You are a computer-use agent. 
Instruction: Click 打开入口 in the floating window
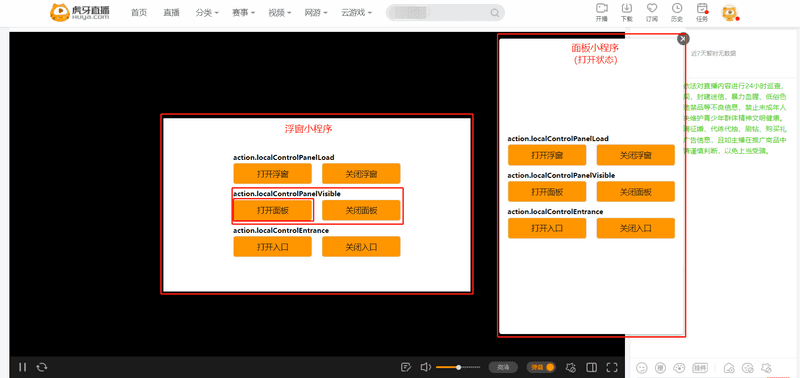click(272, 247)
